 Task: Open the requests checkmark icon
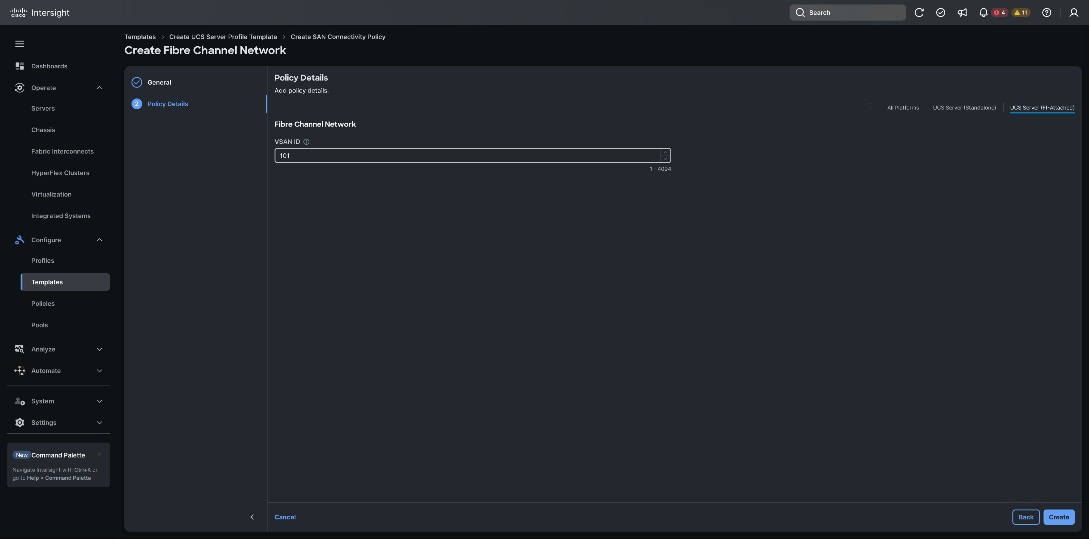point(940,13)
